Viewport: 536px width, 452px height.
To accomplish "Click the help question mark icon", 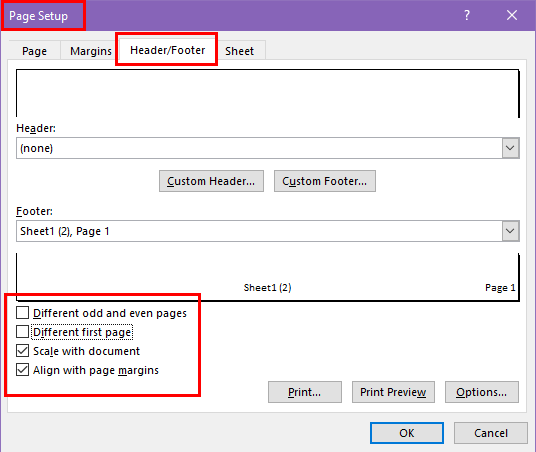I will pos(467,15).
